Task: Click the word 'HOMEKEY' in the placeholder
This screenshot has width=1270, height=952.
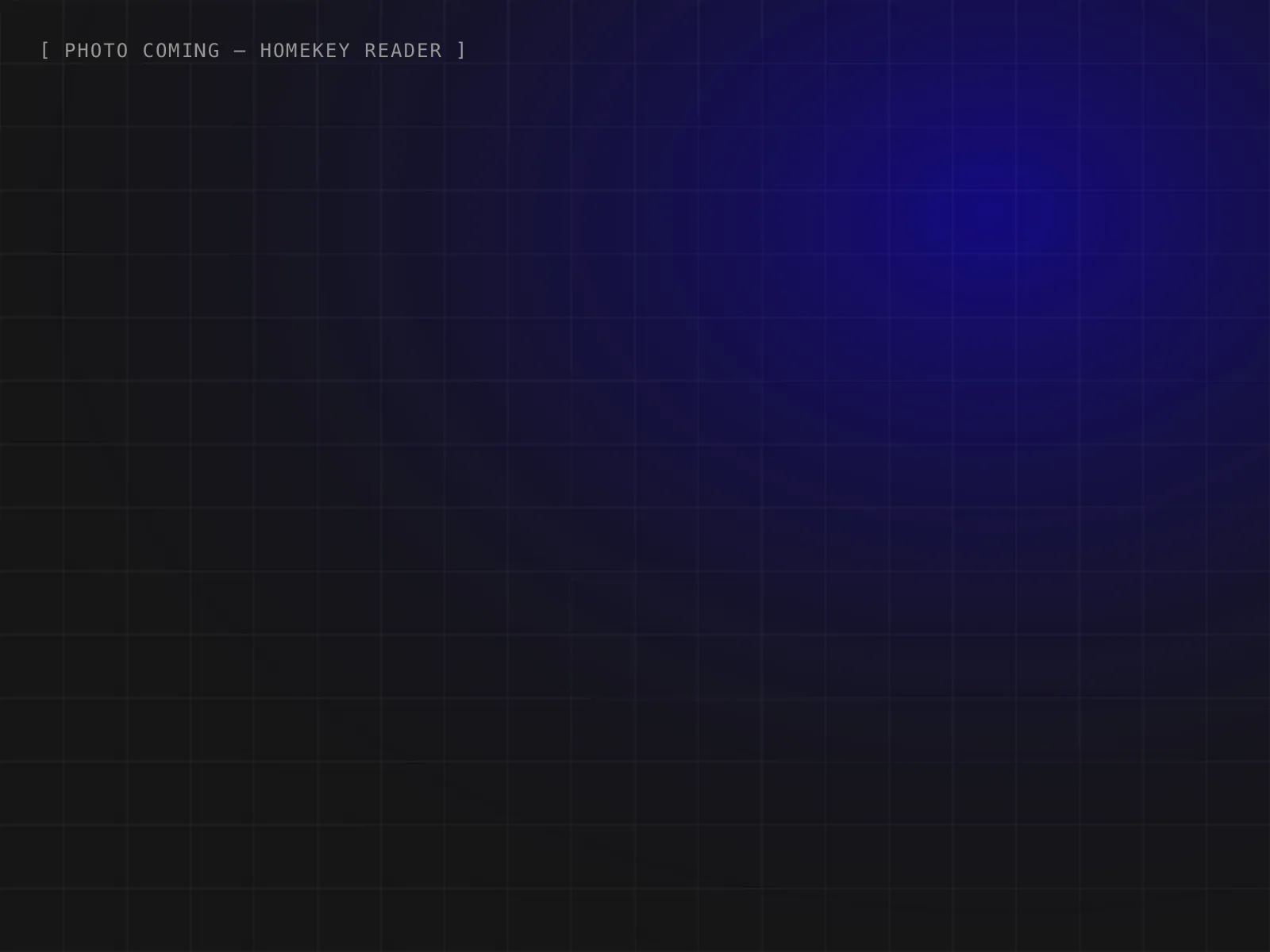Action: point(305,51)
